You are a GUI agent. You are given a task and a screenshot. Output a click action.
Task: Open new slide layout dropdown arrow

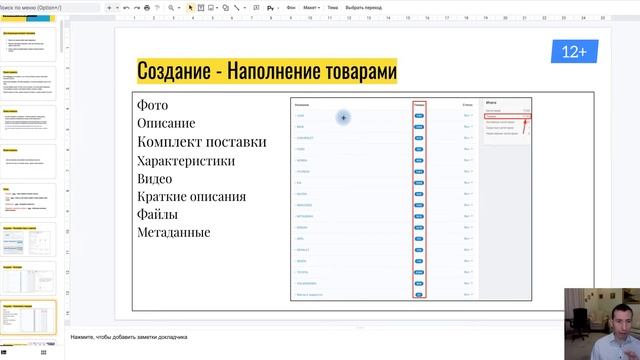pos(117,8)
